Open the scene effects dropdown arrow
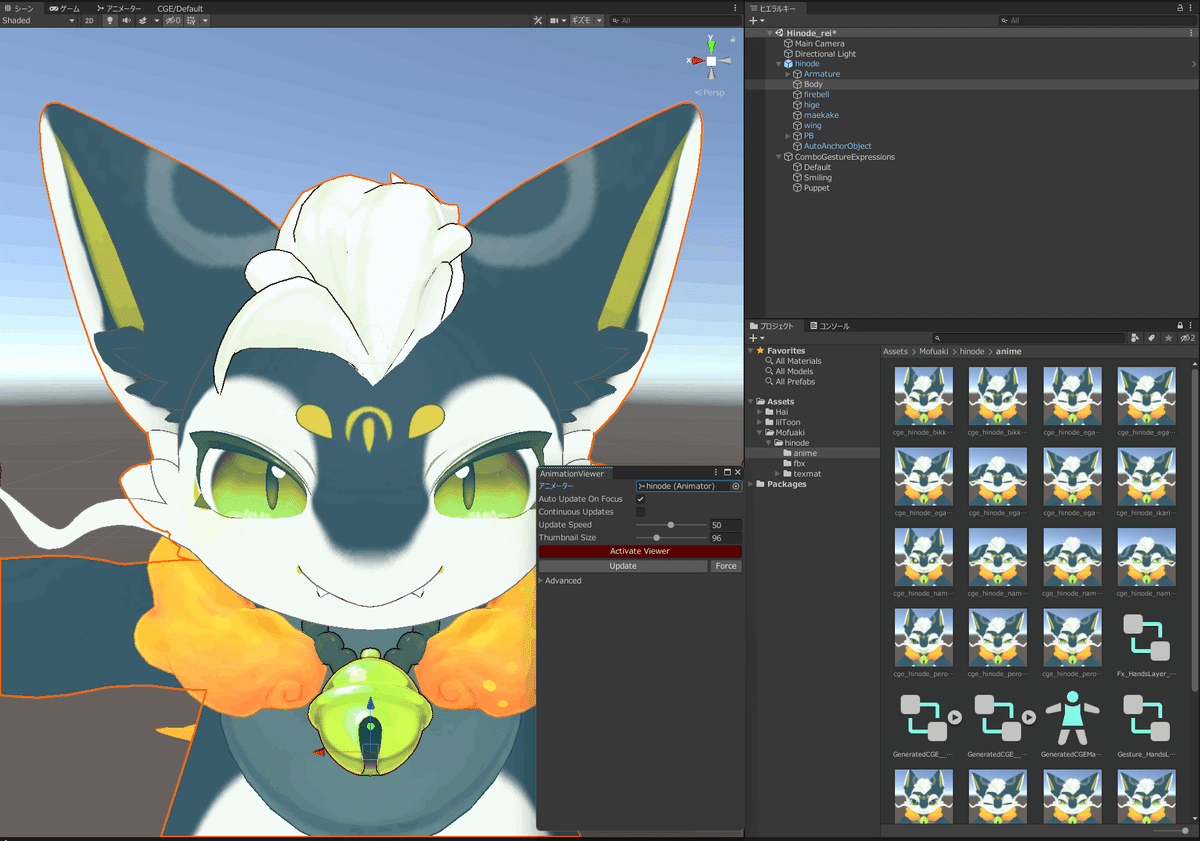The width and height of the screenshot is (1200, 841). click(x=156, y=20)
